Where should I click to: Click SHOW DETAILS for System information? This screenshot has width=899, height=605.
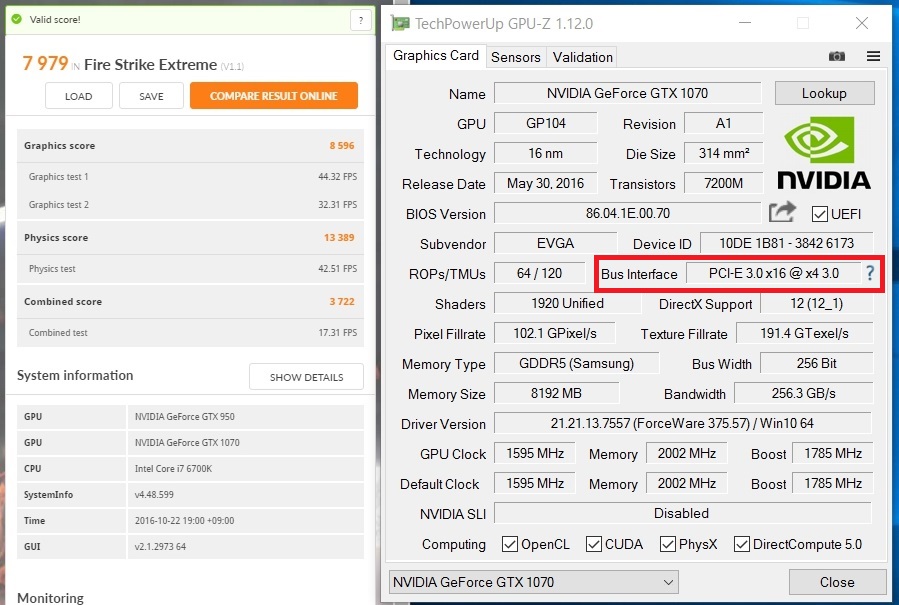[306, 377]
